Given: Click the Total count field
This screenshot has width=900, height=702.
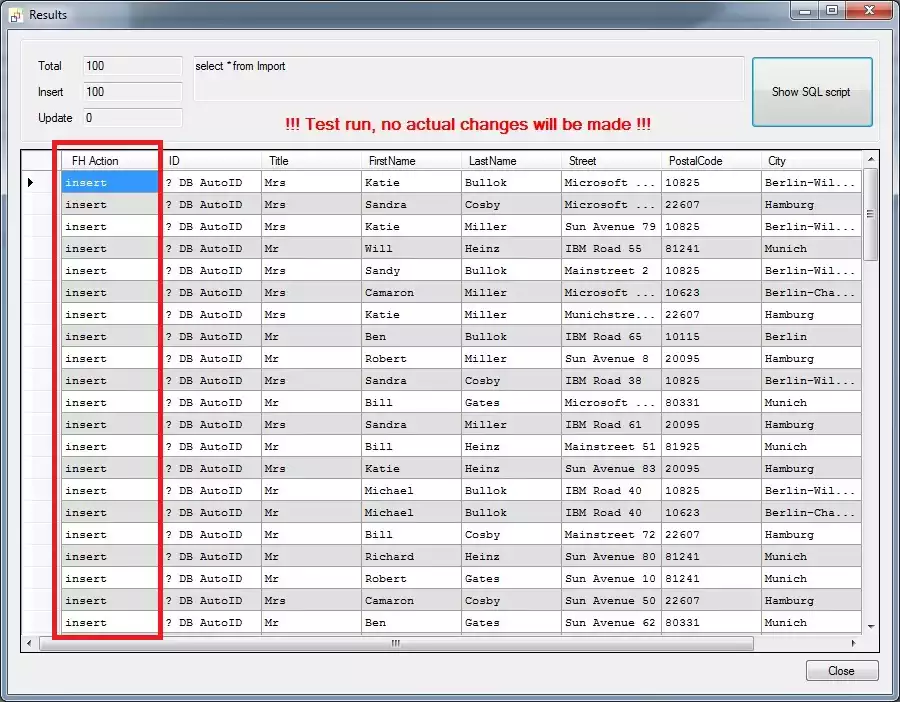Looking at the screenshot, I should click(x=132, y=66).
